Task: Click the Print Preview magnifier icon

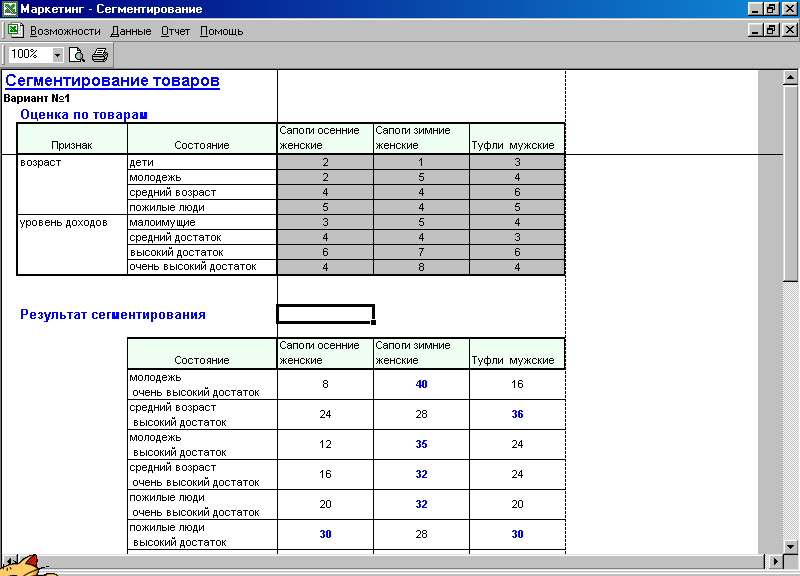Action: point(77,54)
